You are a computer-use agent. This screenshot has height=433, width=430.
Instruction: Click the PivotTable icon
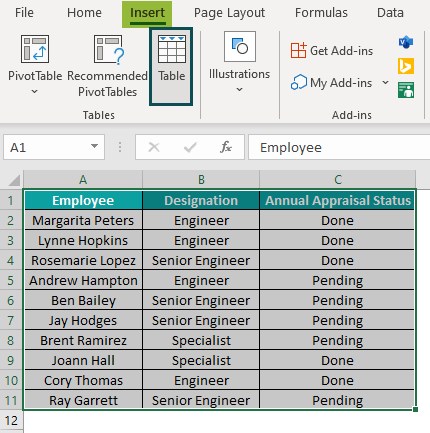pos(35,49)
